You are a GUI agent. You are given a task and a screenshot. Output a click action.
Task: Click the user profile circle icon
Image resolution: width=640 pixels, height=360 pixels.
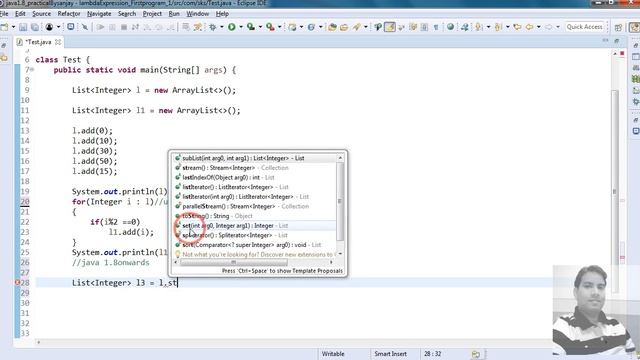49,27
